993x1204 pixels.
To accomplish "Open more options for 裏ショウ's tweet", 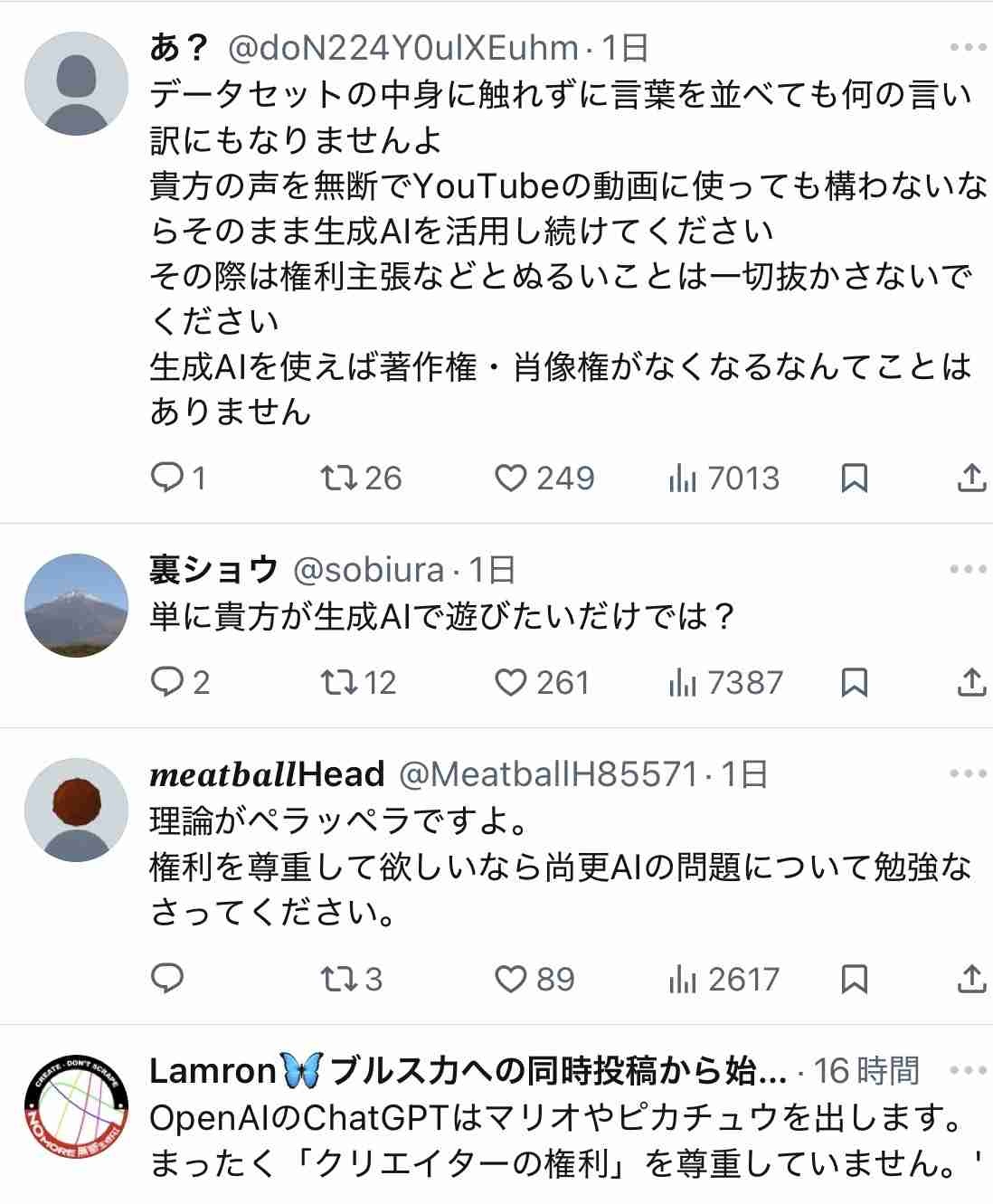I will click(968, 569).
